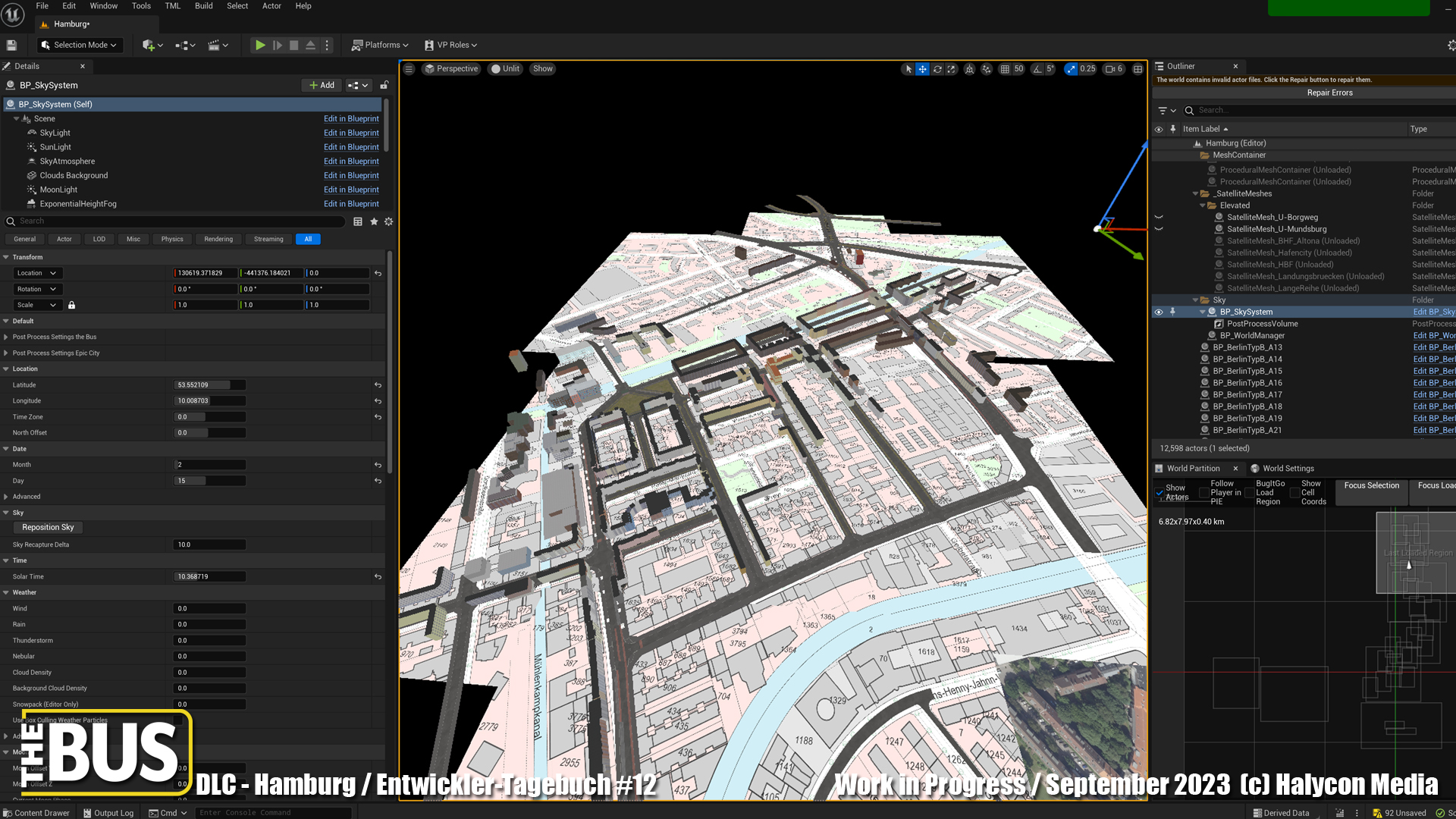Enable Follow Player in PIE checkbox
Viewport: 1456px width, 819px height.
coord(1203,493)
